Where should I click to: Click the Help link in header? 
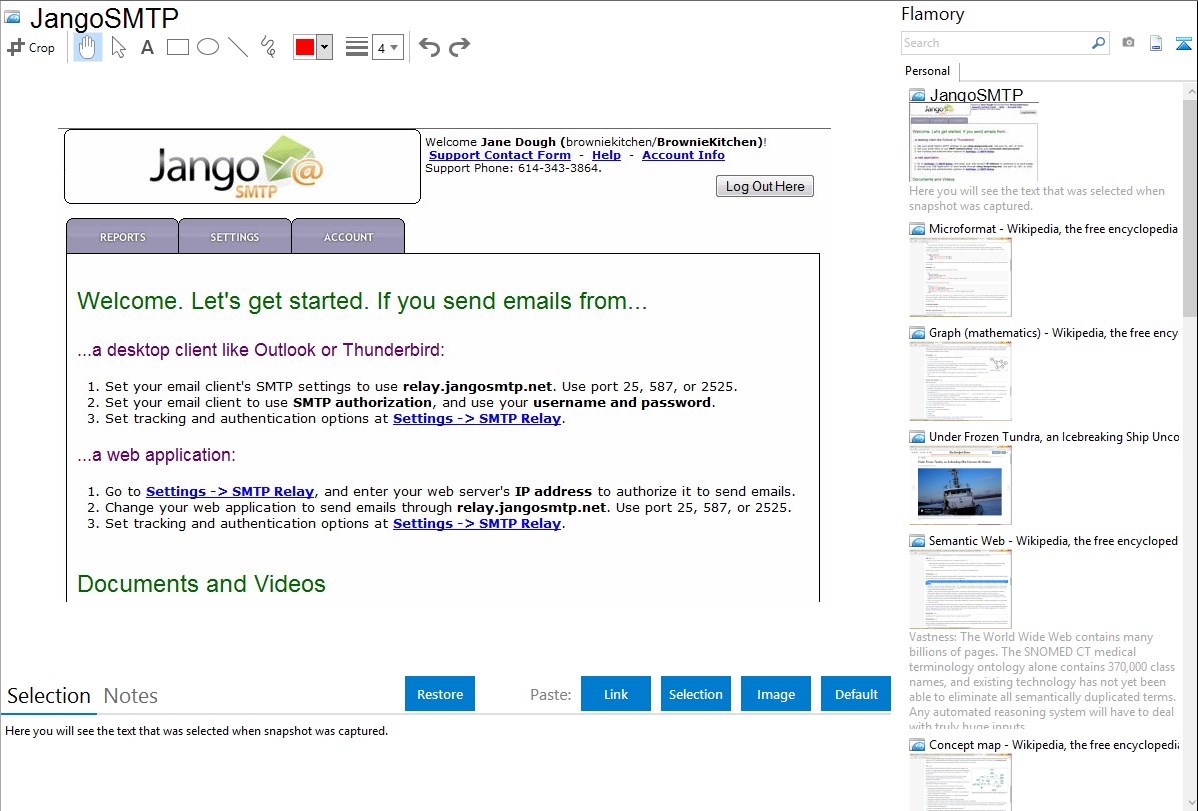click(607, 155)
